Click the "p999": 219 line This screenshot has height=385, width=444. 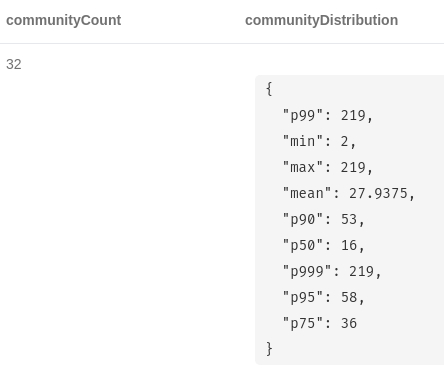332,271
